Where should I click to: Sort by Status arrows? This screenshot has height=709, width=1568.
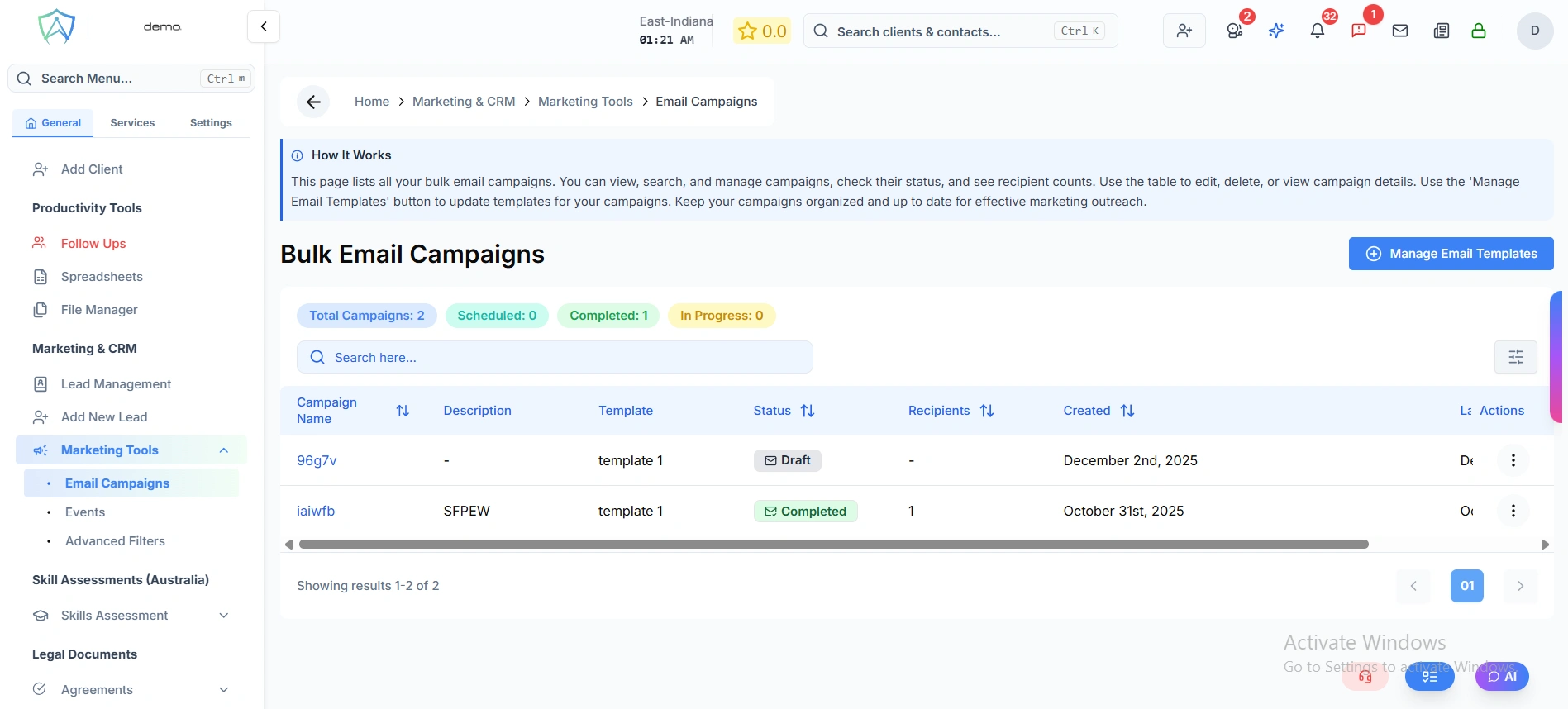click(808, 411)
